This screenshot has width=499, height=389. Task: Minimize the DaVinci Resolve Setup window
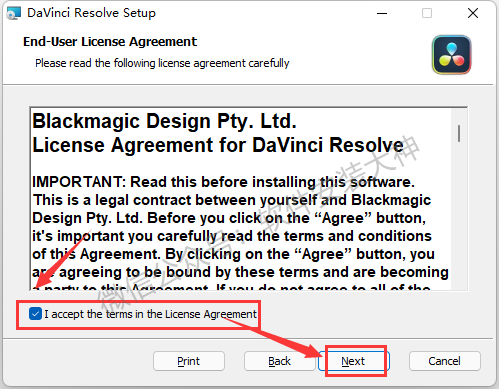pyautogui.click(x=382, y=13)
